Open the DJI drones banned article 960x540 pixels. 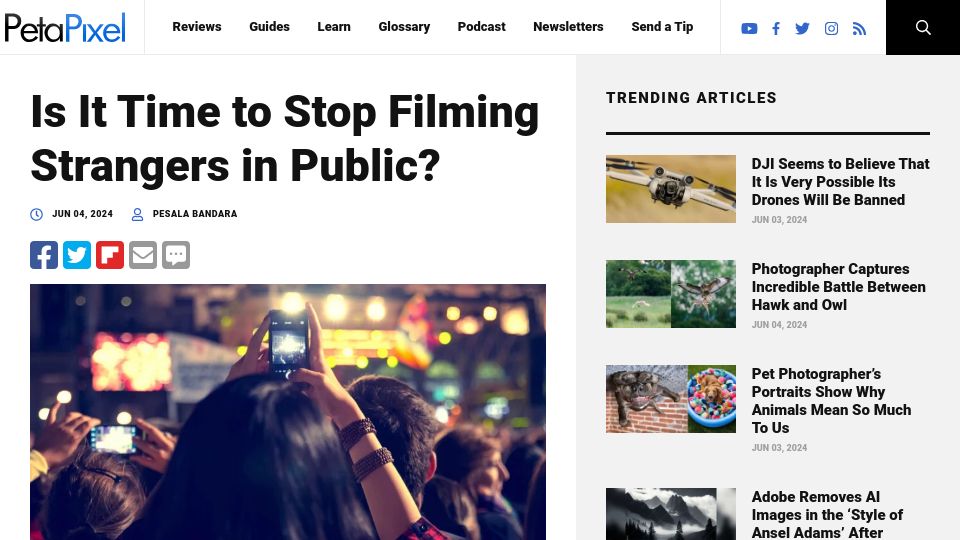[x=841, y=182]
